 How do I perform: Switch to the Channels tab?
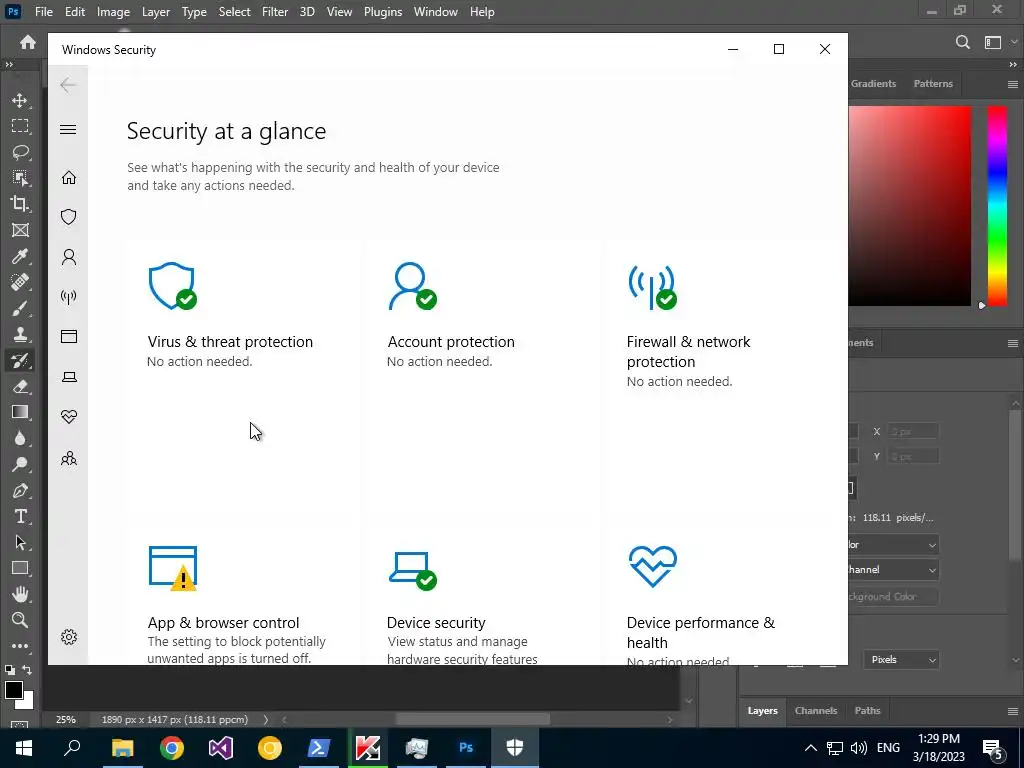point(816,711)
